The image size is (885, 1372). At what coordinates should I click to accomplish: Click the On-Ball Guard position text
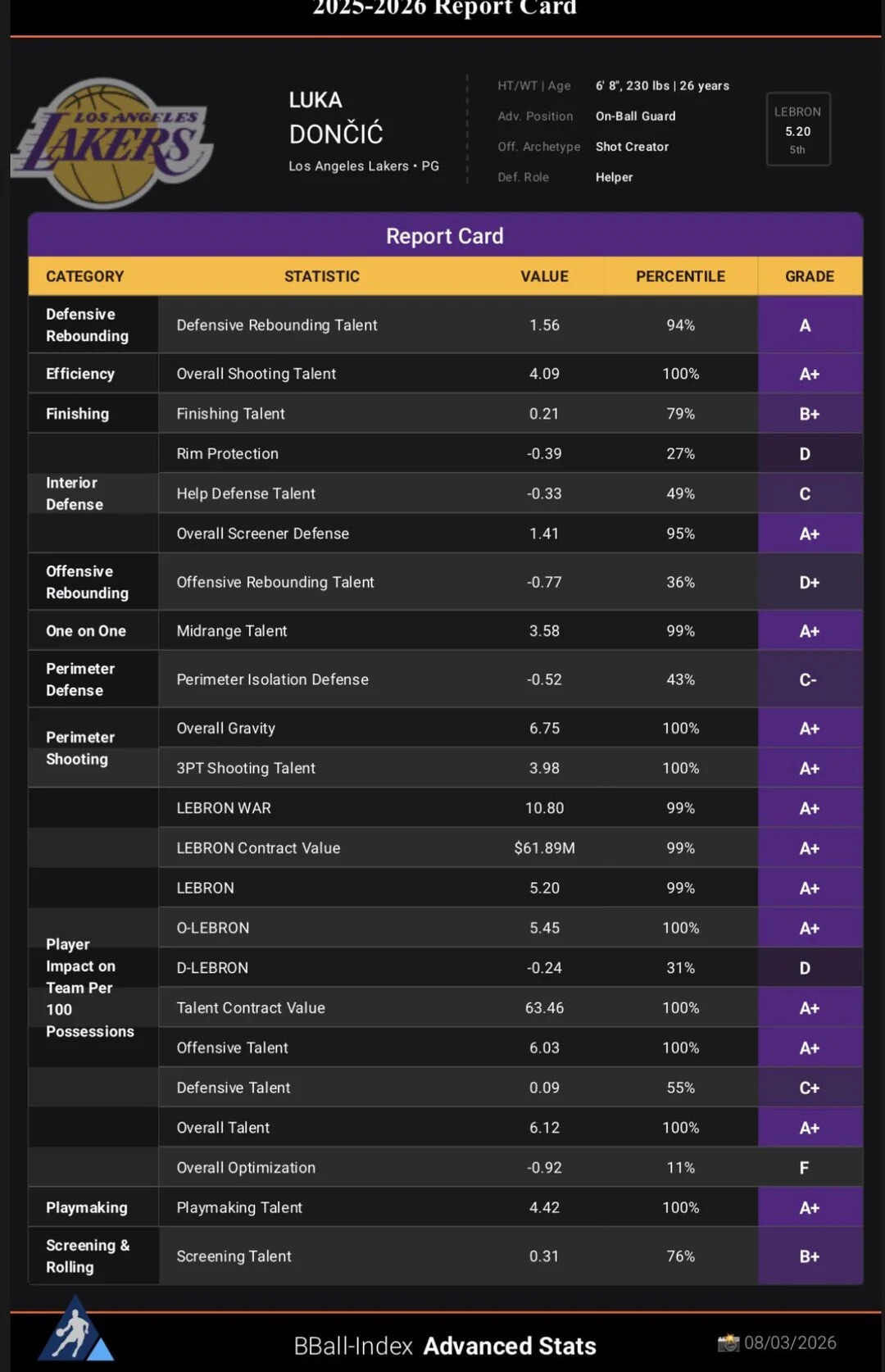[636, 116]
